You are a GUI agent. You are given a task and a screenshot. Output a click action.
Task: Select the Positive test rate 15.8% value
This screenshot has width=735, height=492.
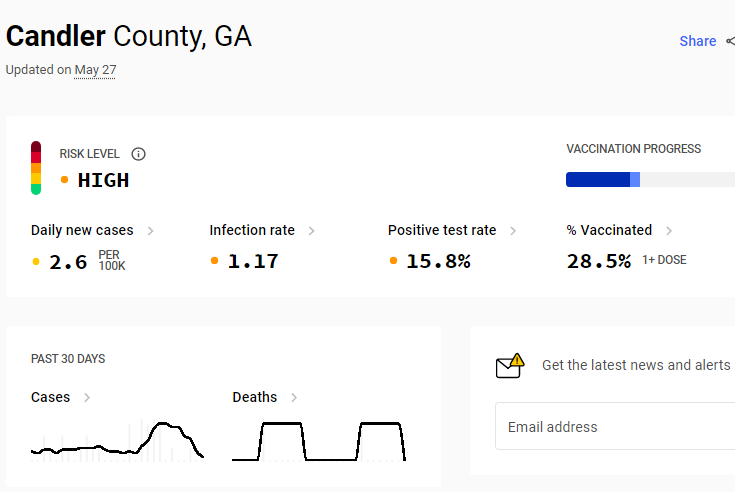[x=438, y=261]
